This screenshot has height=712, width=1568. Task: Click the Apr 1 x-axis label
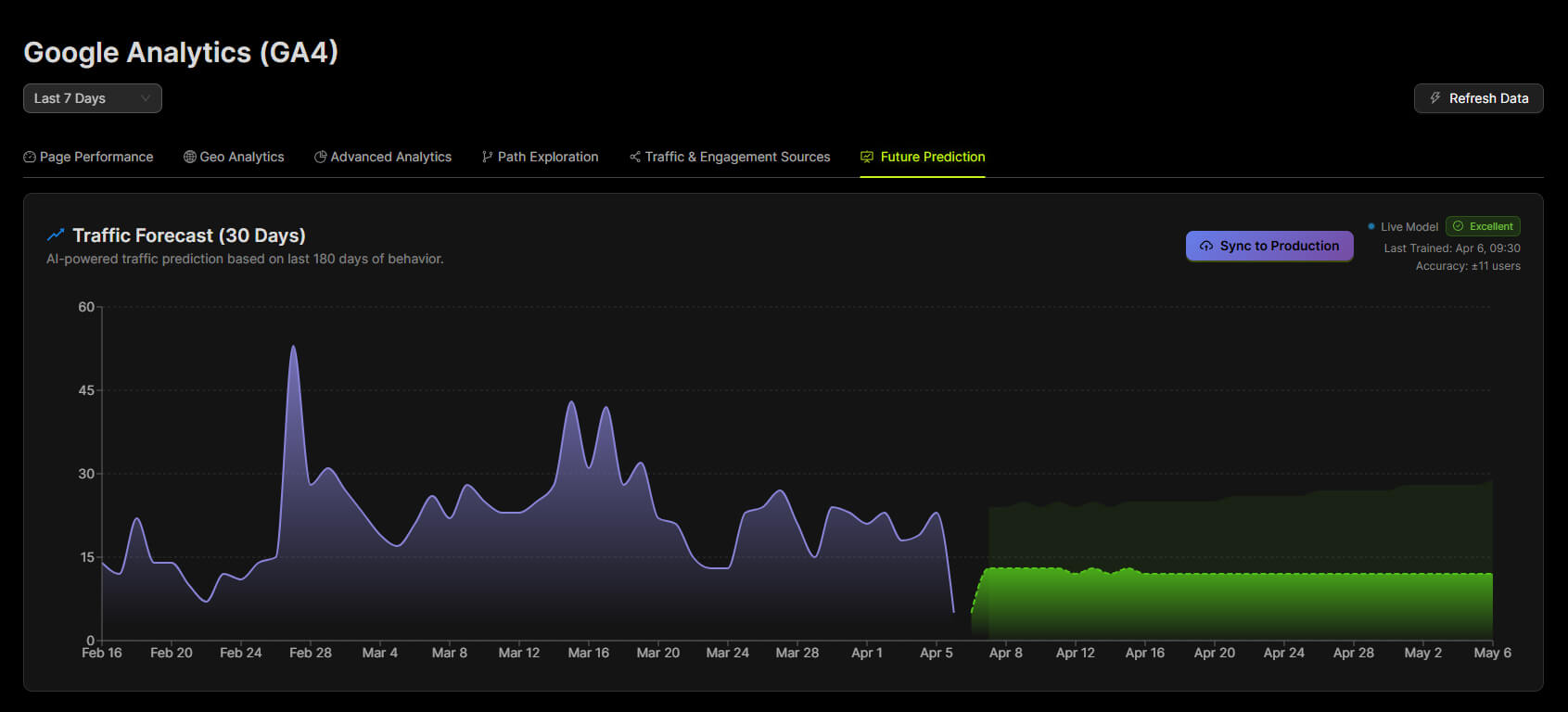[x=867, y=653]
